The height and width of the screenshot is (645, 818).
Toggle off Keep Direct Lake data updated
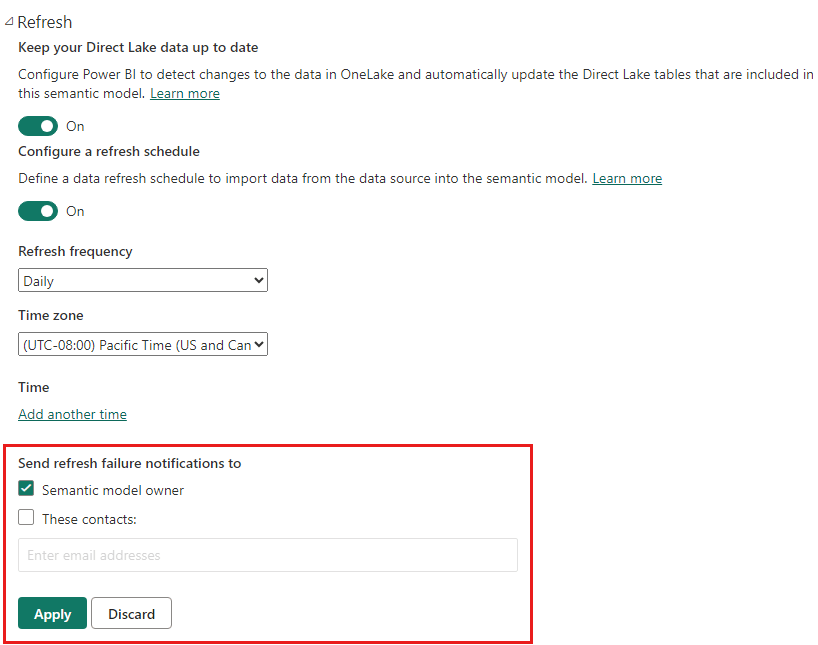[38, 126]
